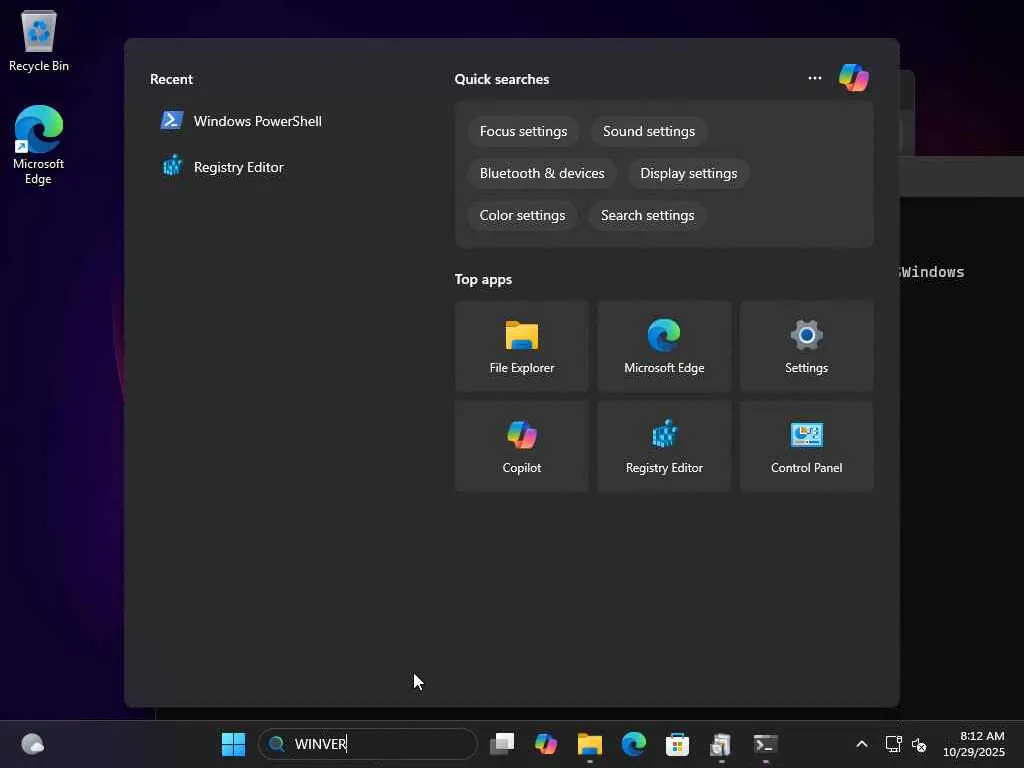Pick Color settings quick search
This screenshot has height=768, width=1024.
[x=522, y=216]
